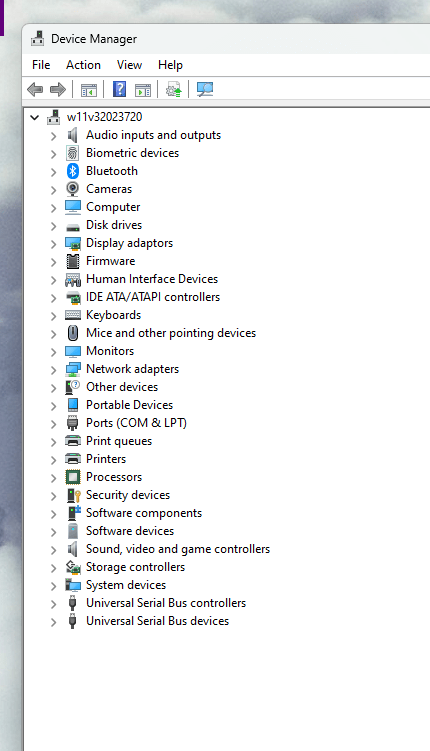Collapse the w11v32023720 root node
430x751 pixels.
coord(34,117)
